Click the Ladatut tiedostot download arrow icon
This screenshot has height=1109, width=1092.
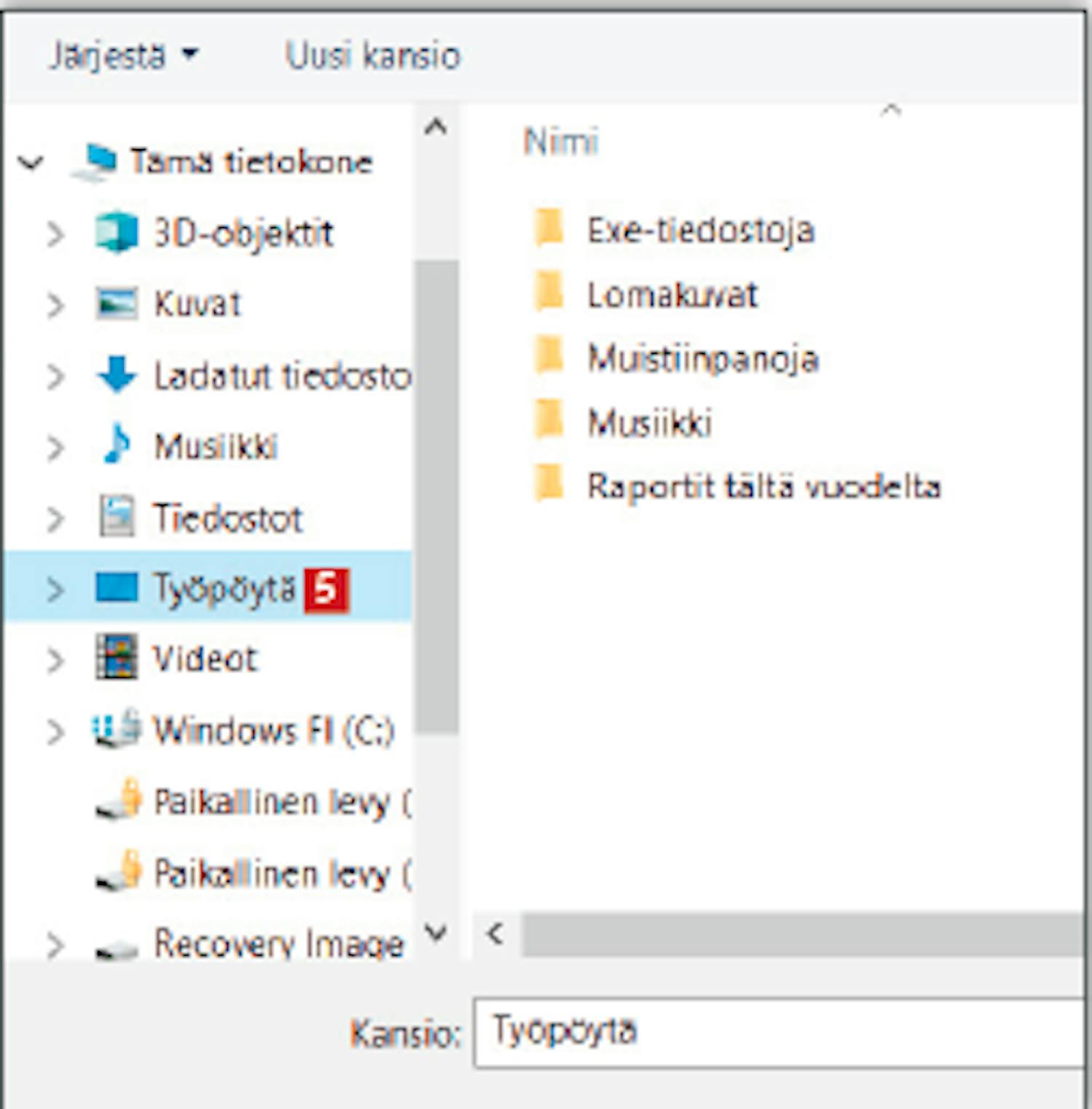[116, 375]
